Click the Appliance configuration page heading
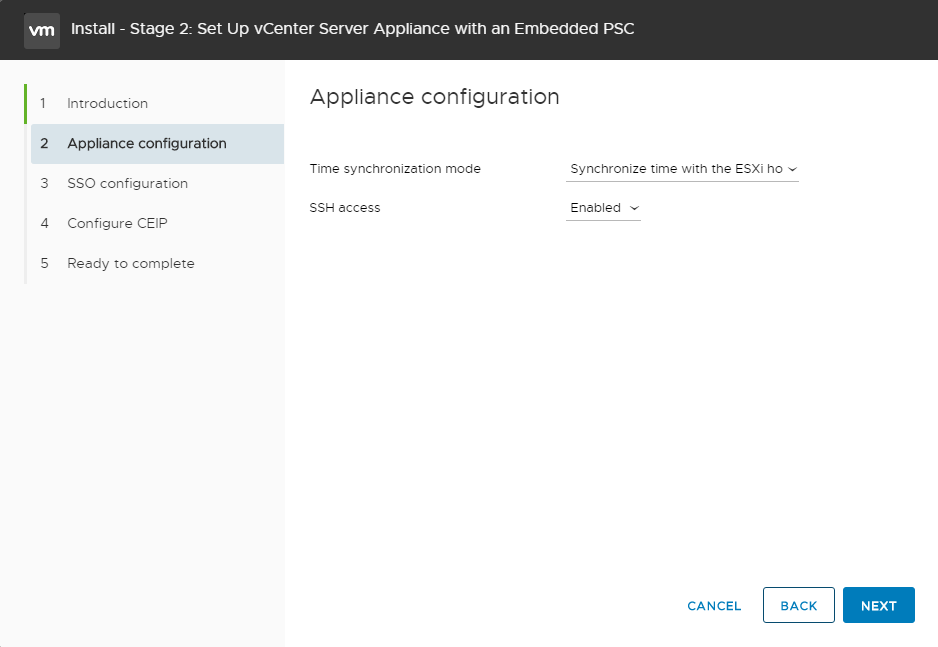 pyautogui.click(x=434, y=97)
